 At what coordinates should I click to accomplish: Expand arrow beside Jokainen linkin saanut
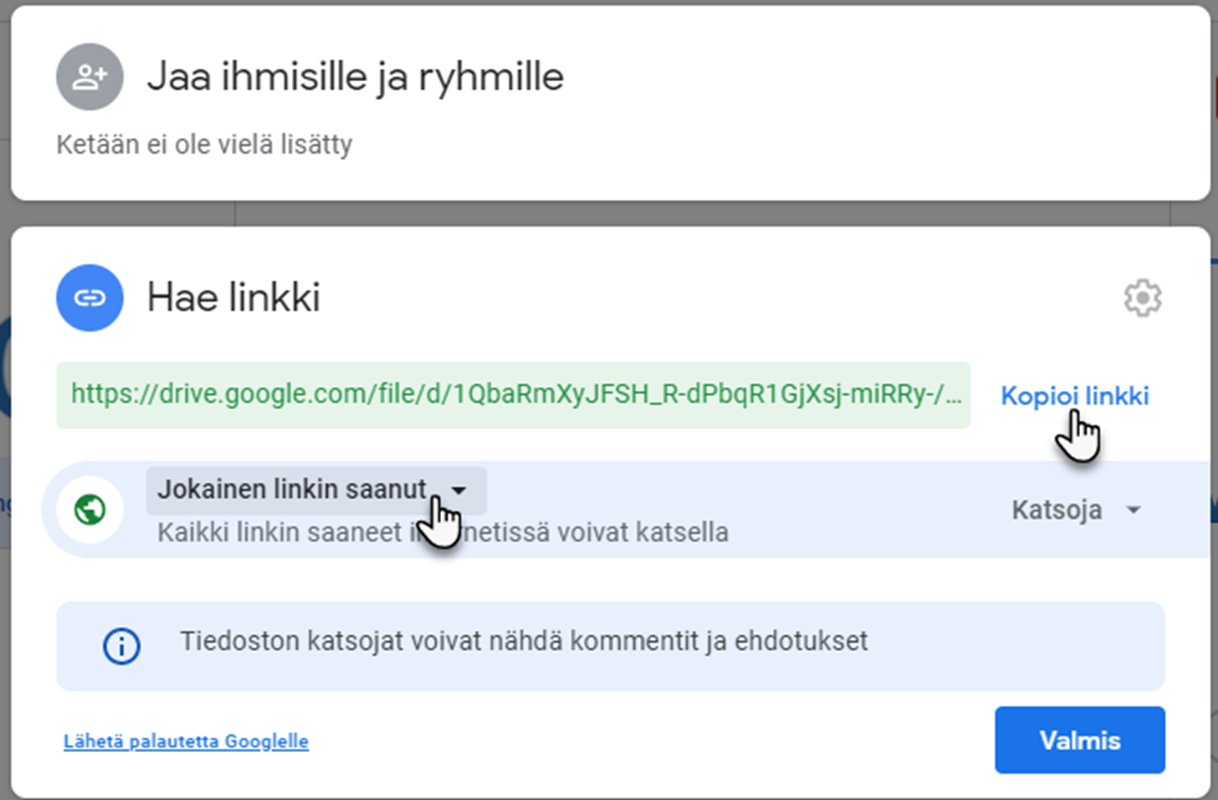point(459,490)
